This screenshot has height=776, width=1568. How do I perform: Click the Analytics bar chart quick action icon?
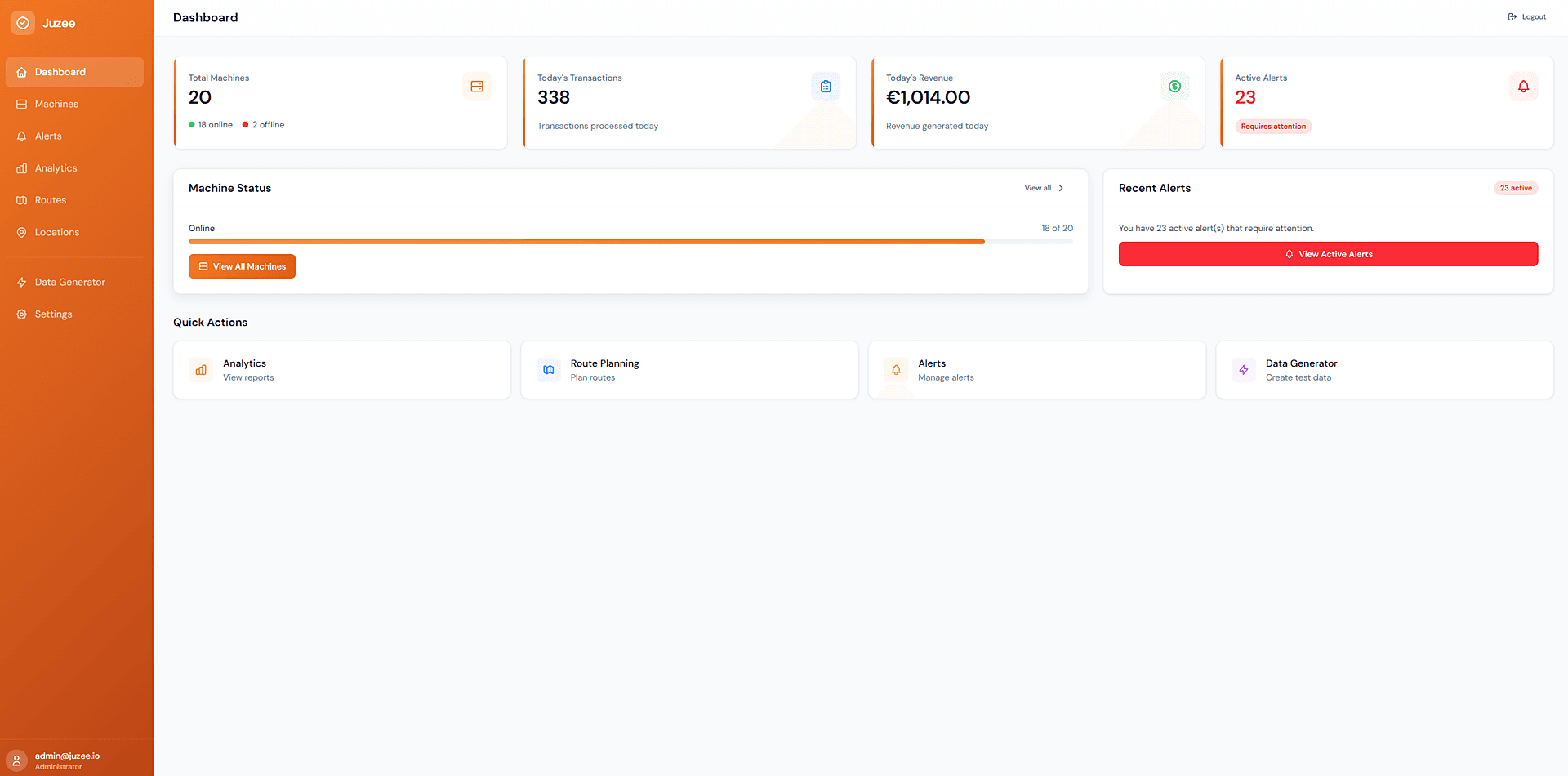click(x=201, y=370)
